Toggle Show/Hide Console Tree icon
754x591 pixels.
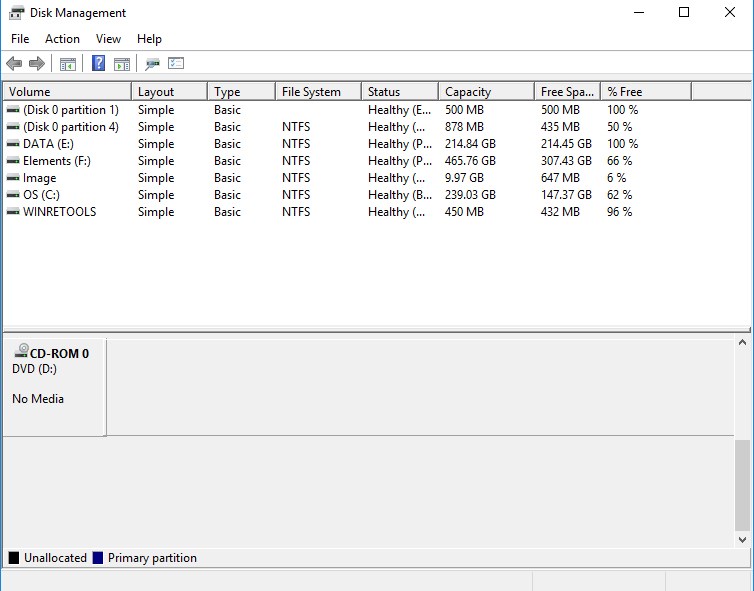click(x=67, y=63)
